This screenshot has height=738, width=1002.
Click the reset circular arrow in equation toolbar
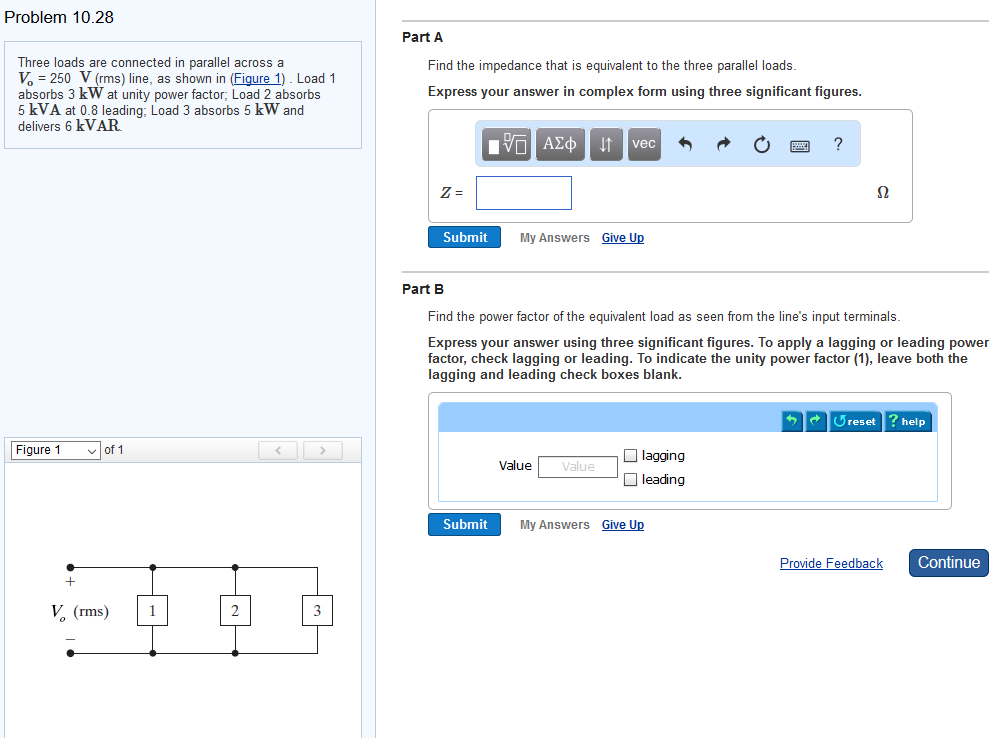tap(761, 143)
